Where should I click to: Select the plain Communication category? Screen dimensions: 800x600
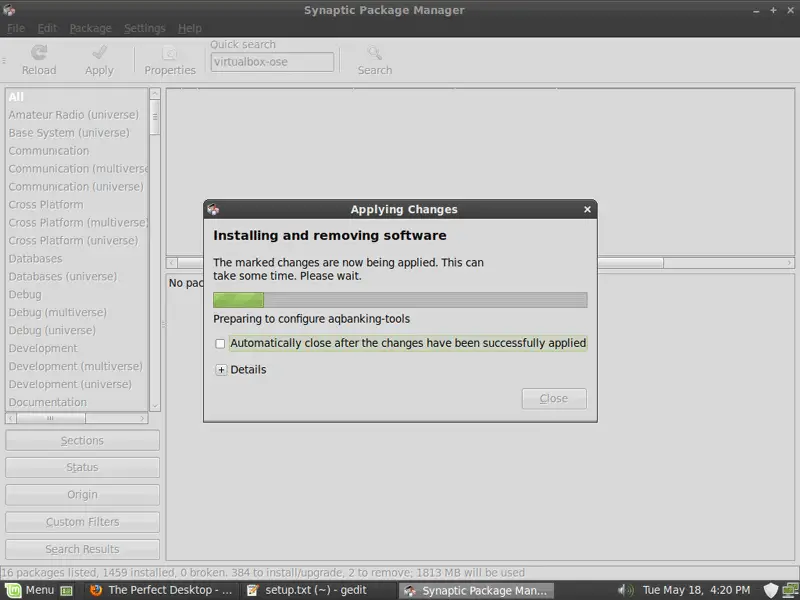click(x=77, y=151)
